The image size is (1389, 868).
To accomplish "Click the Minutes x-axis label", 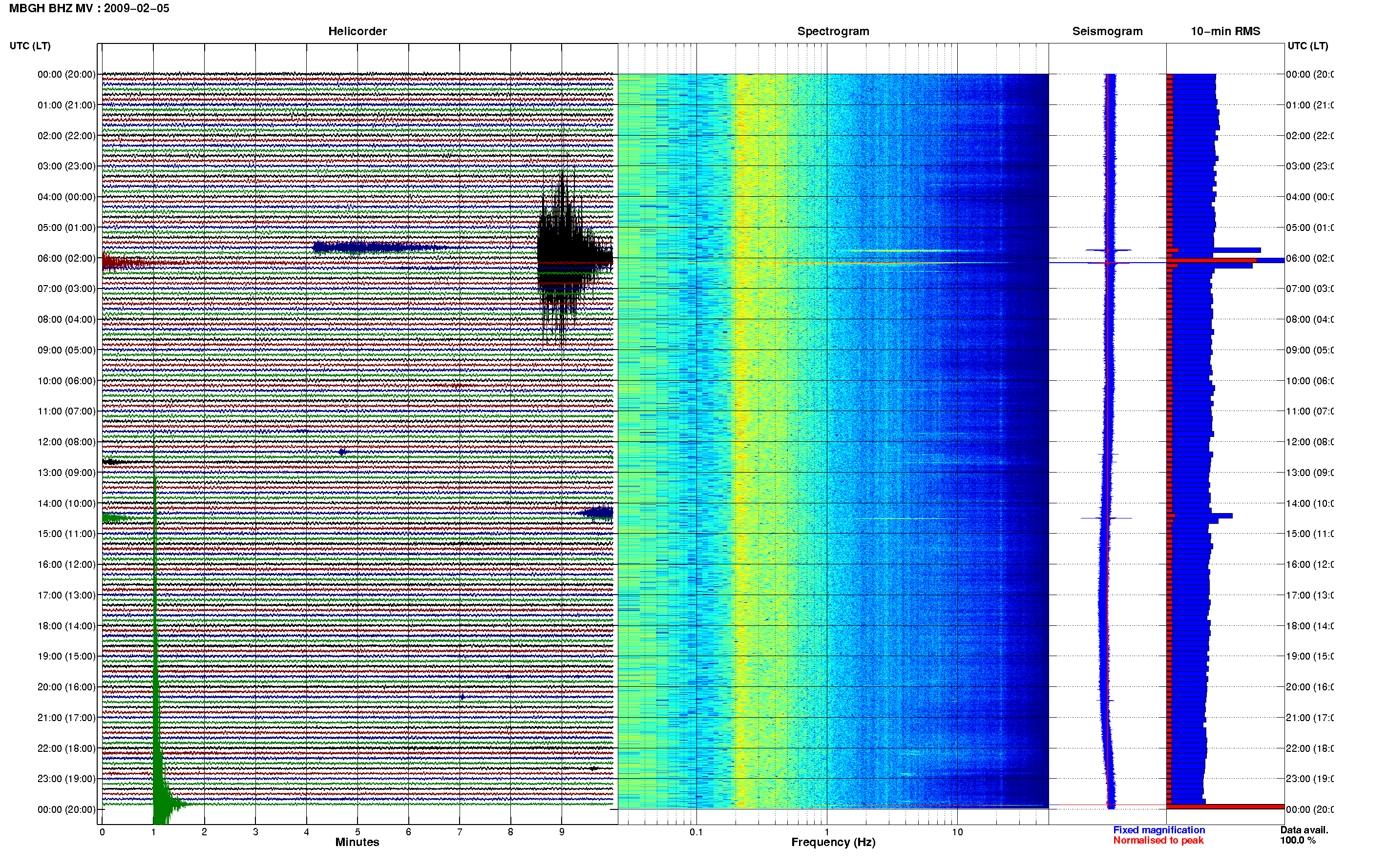I will (357, 842).
